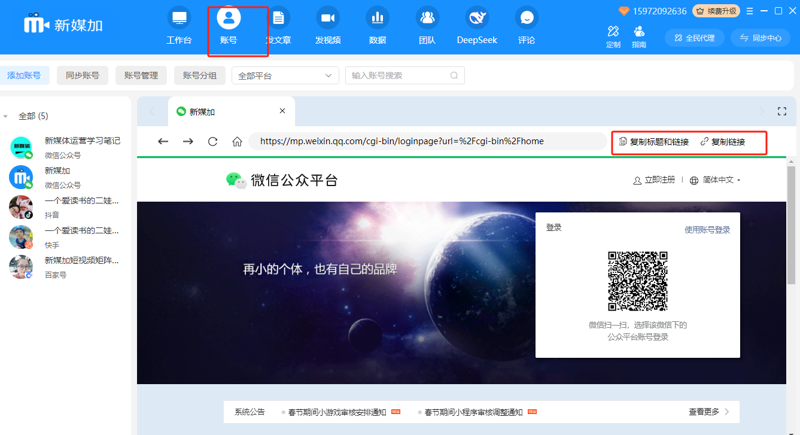
Task: Click the 同步账号 button
Action: pyautogui.click(x=82, y=75)
